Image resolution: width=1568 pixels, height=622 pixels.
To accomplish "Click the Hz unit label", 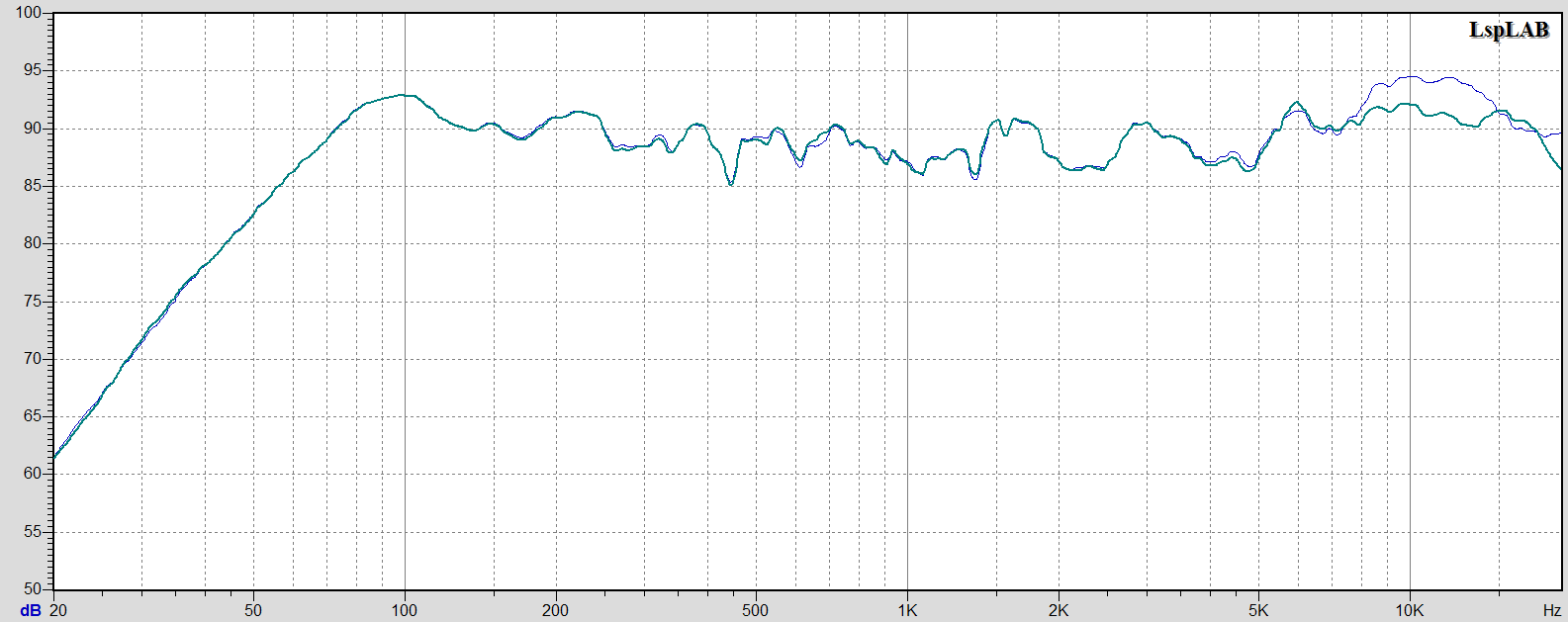I will click(1552, 610).
